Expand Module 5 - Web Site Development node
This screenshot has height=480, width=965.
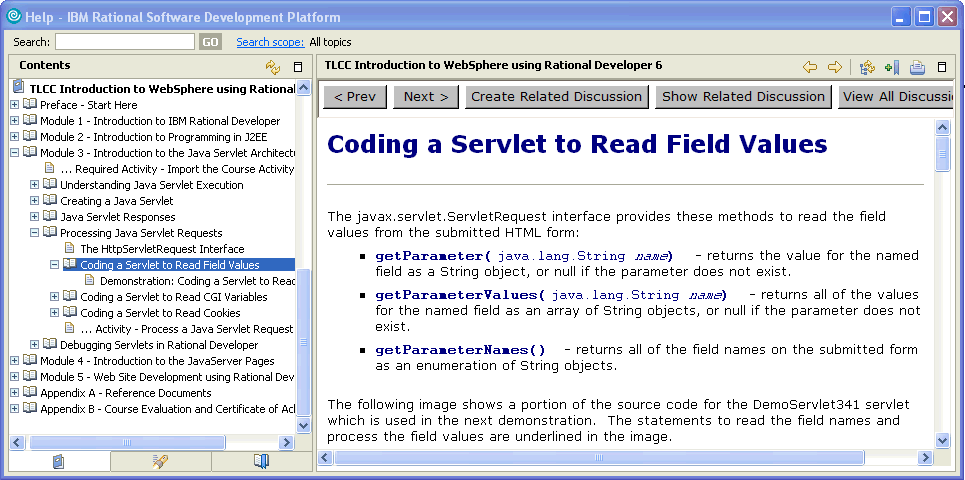[x=15, y=377]
